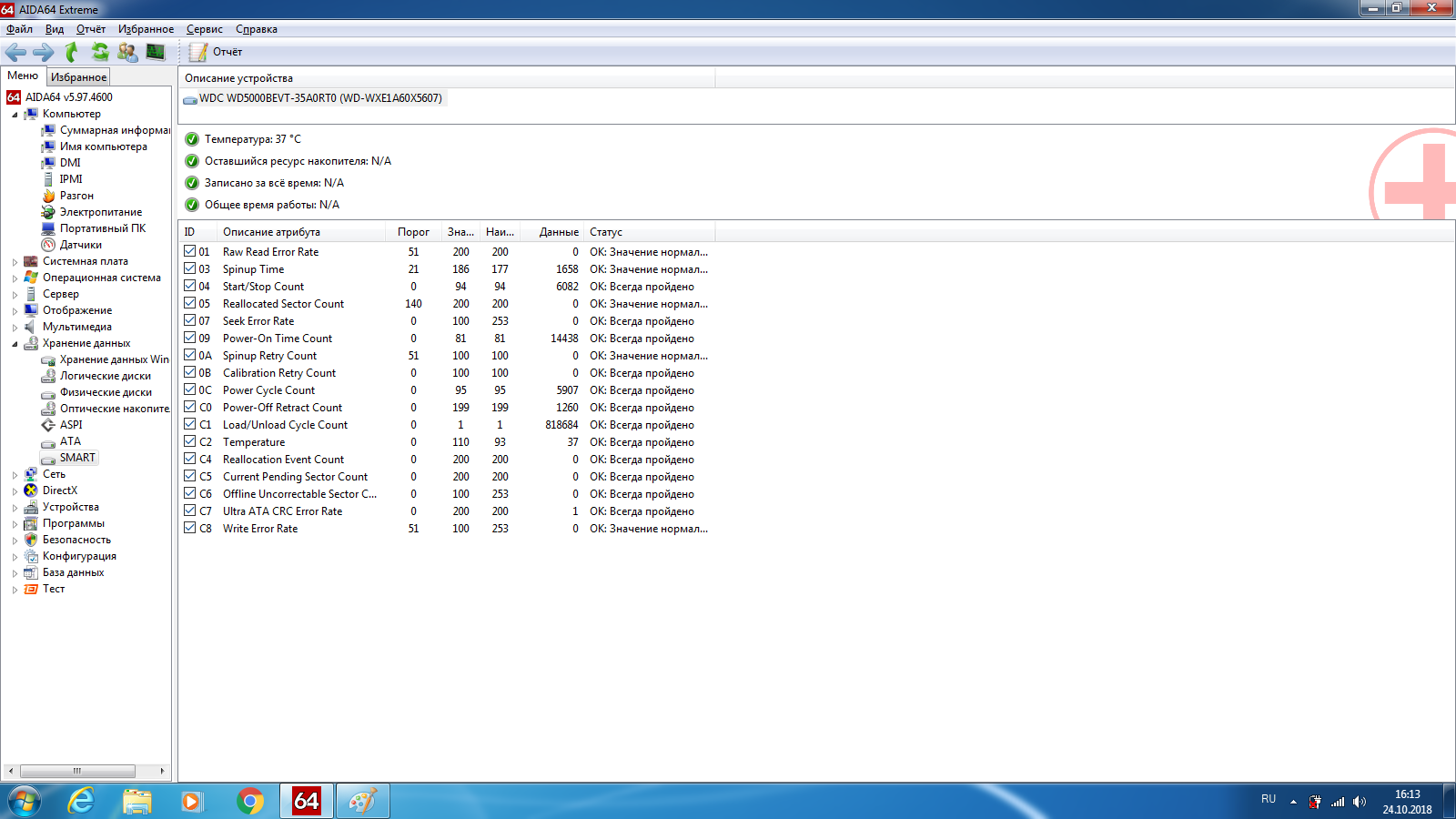
Task: Click the Описание устройства column header
Action: pyautogui.click(x=447, y=78)
